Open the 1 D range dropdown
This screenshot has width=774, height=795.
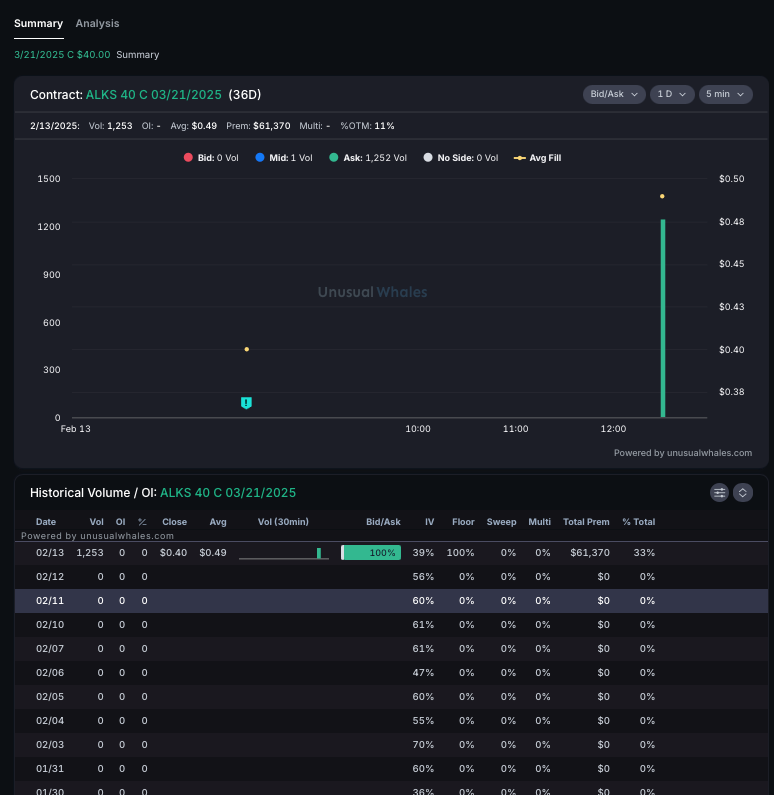click(x=672, y=94)
